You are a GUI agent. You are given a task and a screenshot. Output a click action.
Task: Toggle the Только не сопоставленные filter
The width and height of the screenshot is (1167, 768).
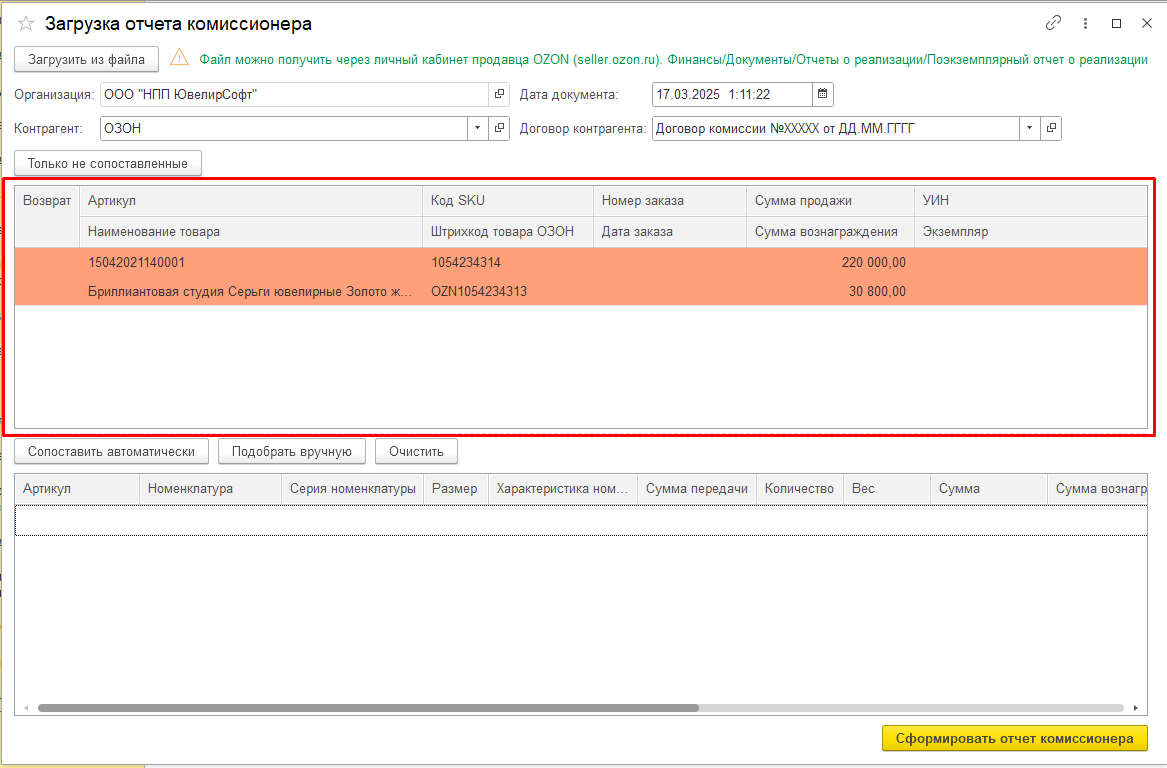tap(108, 163)
